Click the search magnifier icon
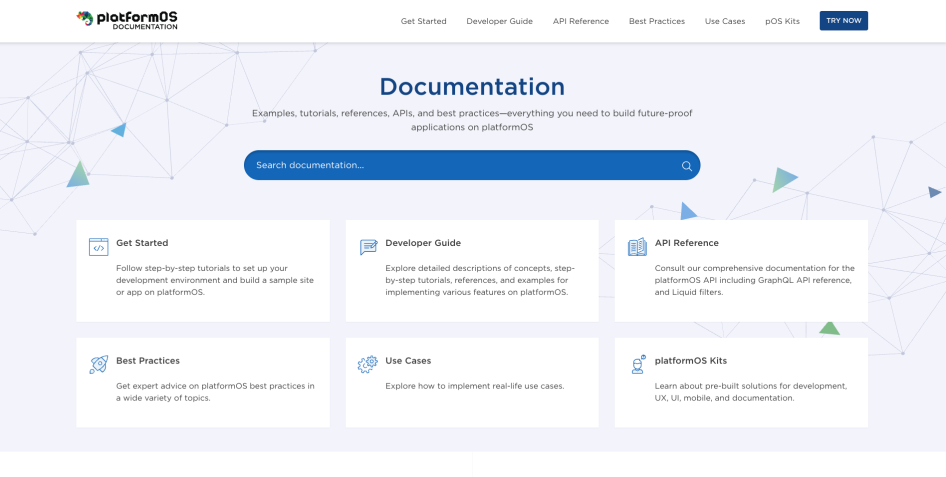Image resolution: width=946 pixels, height=477 pixels. [x=687, y=166]
